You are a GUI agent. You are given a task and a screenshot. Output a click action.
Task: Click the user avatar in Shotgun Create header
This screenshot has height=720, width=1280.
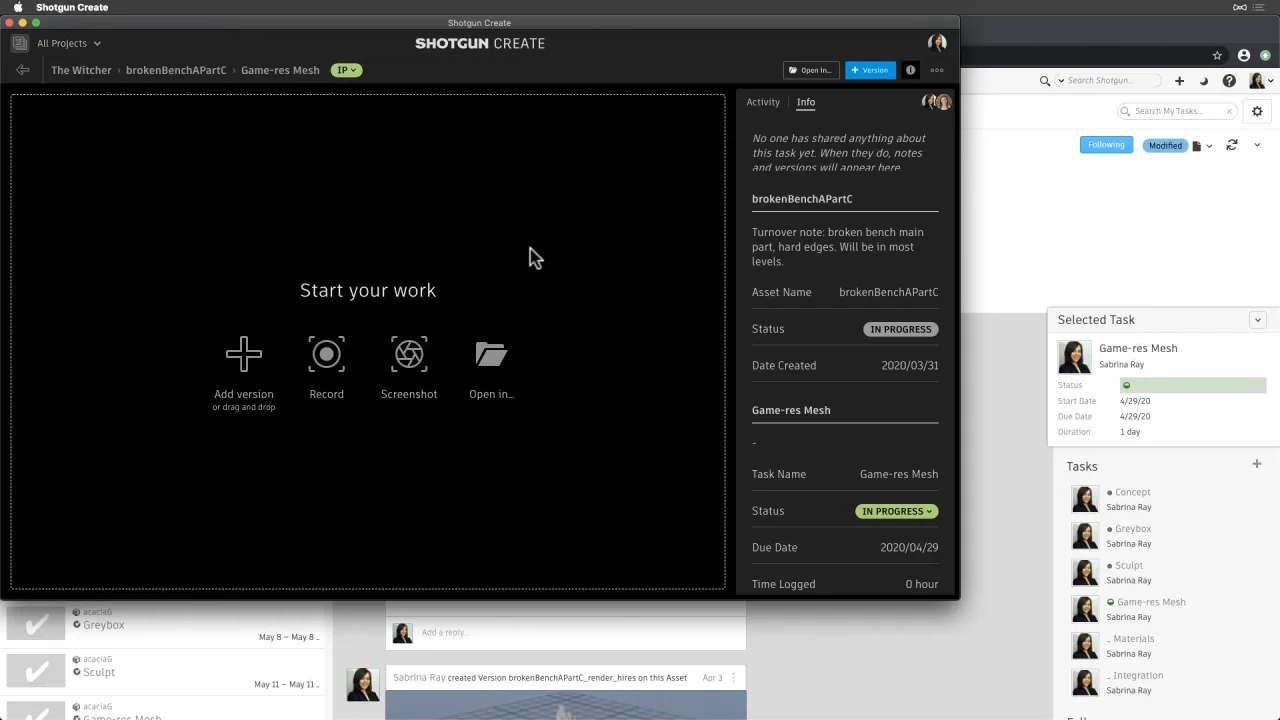937,43
